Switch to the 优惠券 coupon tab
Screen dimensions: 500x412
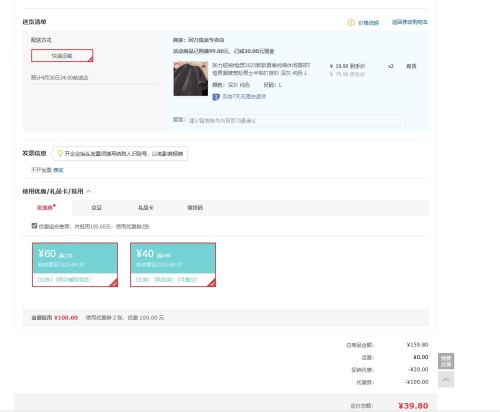46,207
